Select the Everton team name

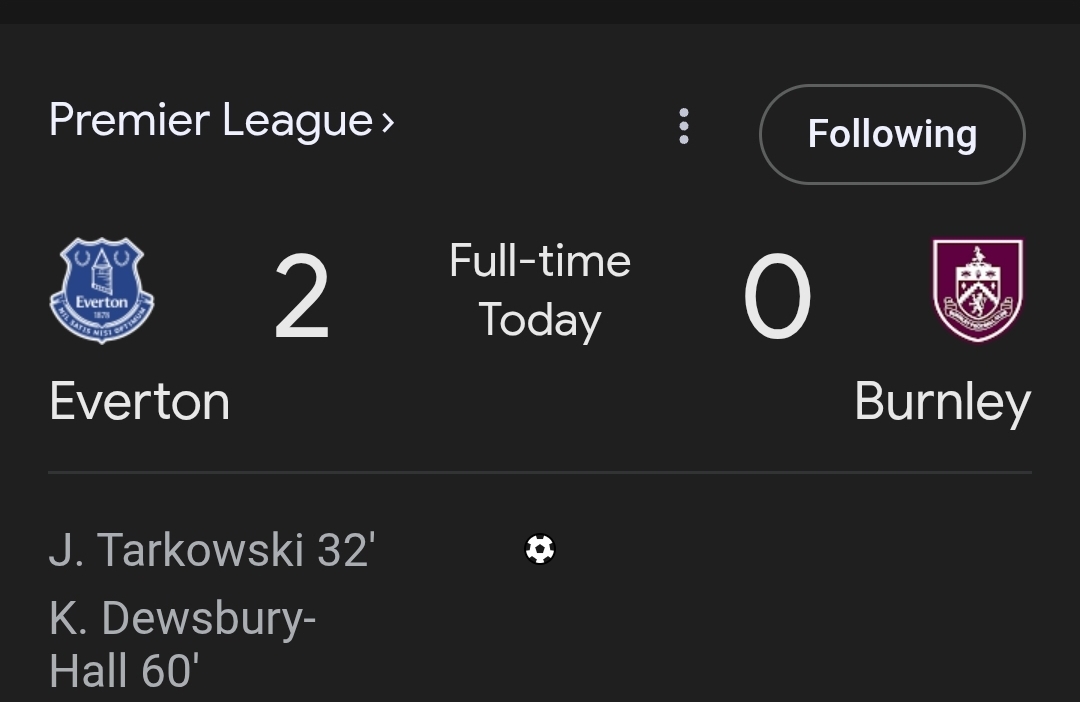pyautogui.click(x=139, y=402)
